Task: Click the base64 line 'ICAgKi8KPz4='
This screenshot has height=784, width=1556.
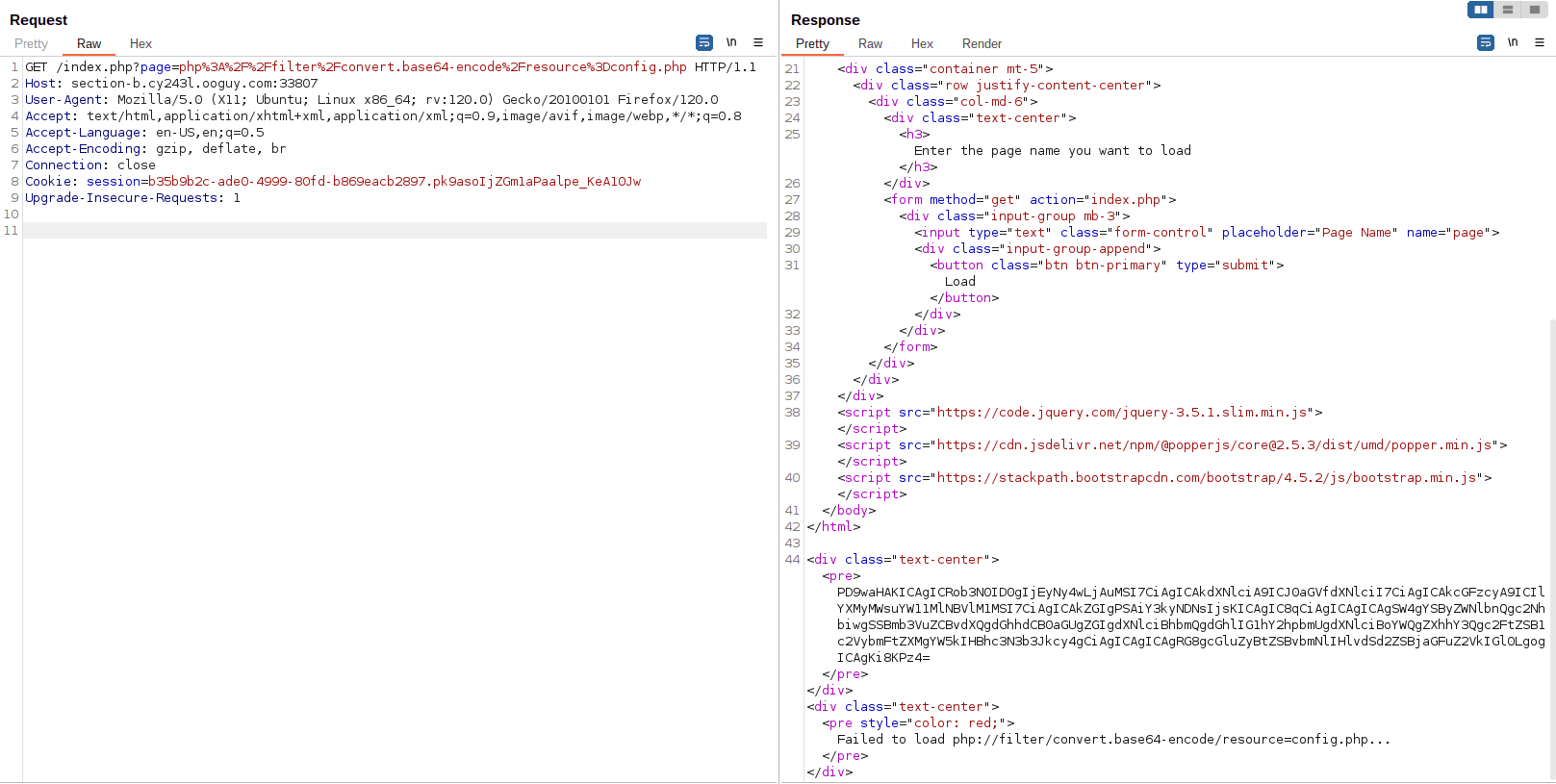Action: pyautogui.click(x=883, y=658)
